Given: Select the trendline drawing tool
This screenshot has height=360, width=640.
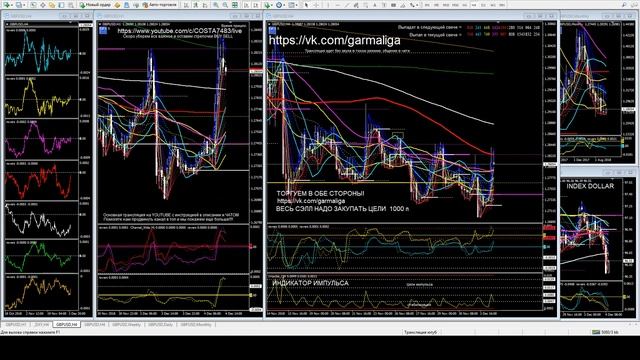Looking at the screenshot, I should pyautogui.click(x=347, y=5).
